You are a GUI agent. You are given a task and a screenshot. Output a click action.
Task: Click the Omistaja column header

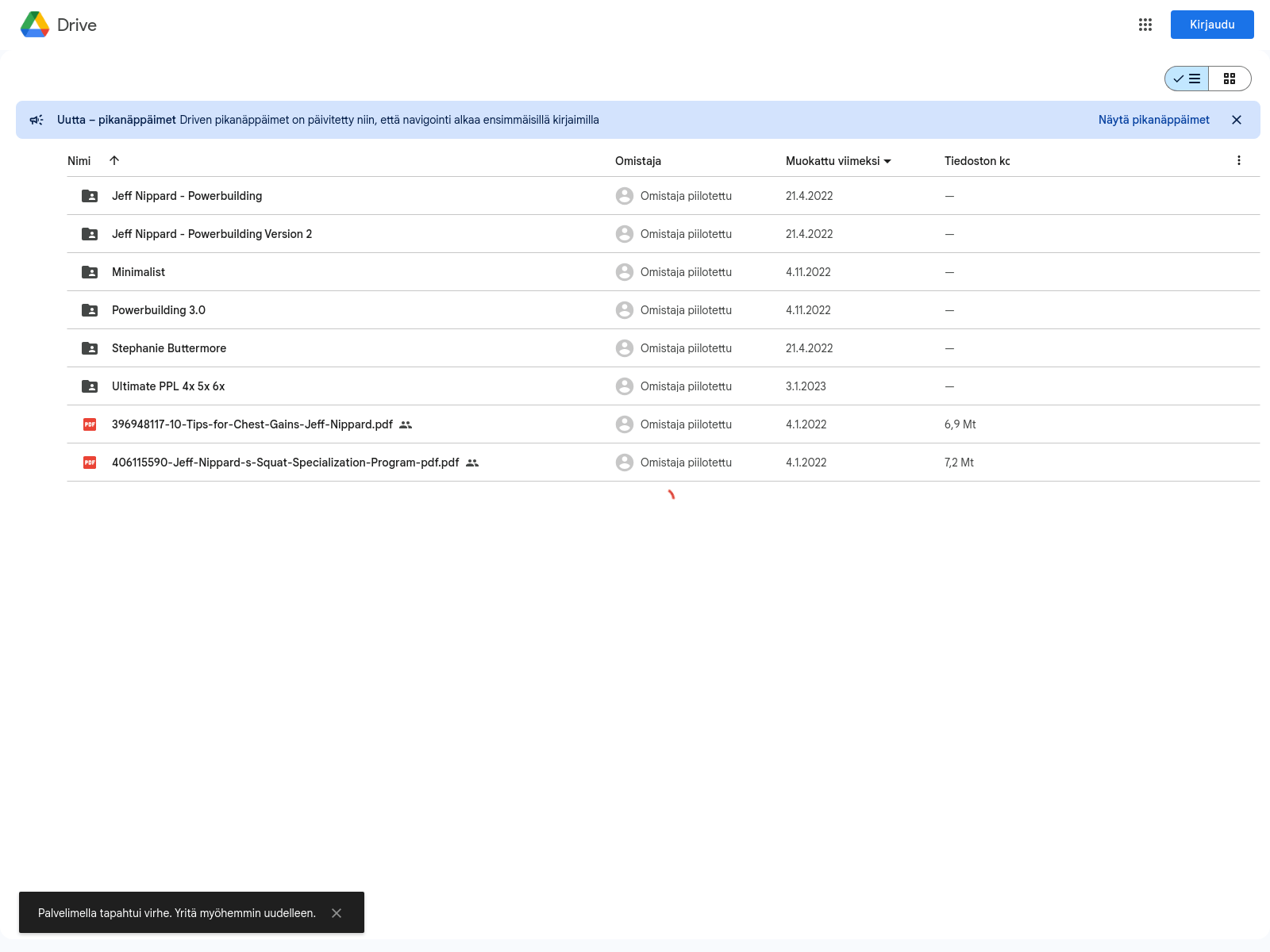pyautogui.click(x=638, y=161)
